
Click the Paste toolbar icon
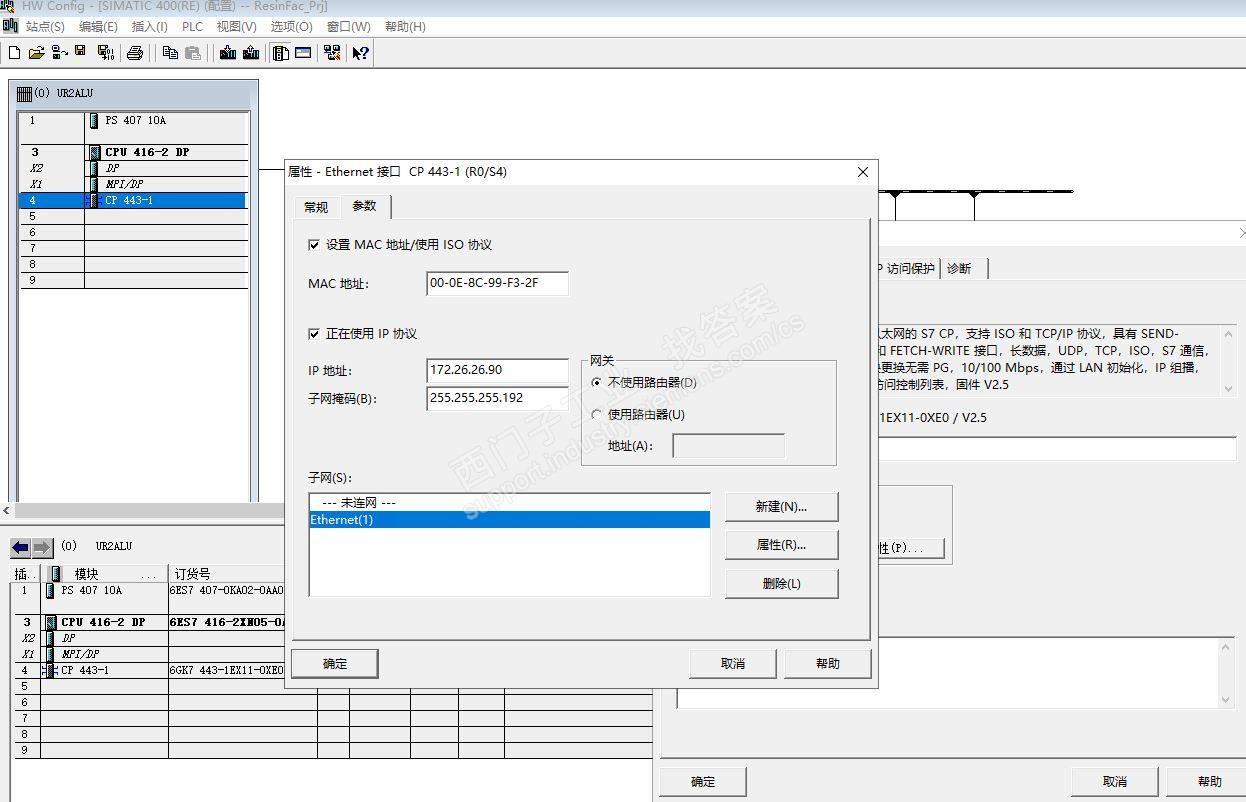point(193,53)
